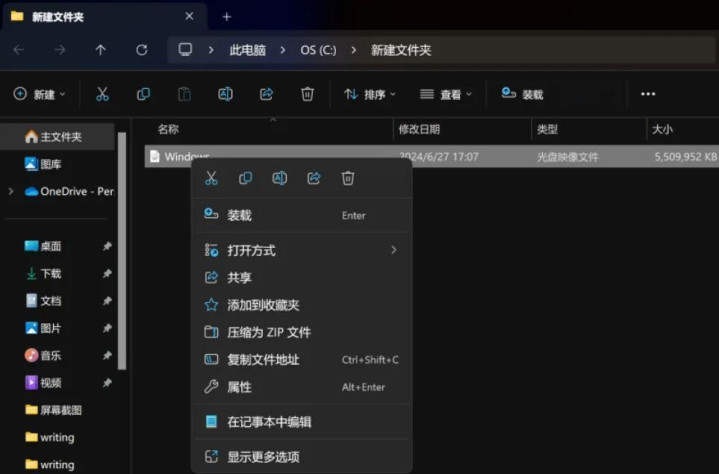The image size is (719, 474).
Task: Open the 查看 view dropdown
Action: (x=445, y=94)
